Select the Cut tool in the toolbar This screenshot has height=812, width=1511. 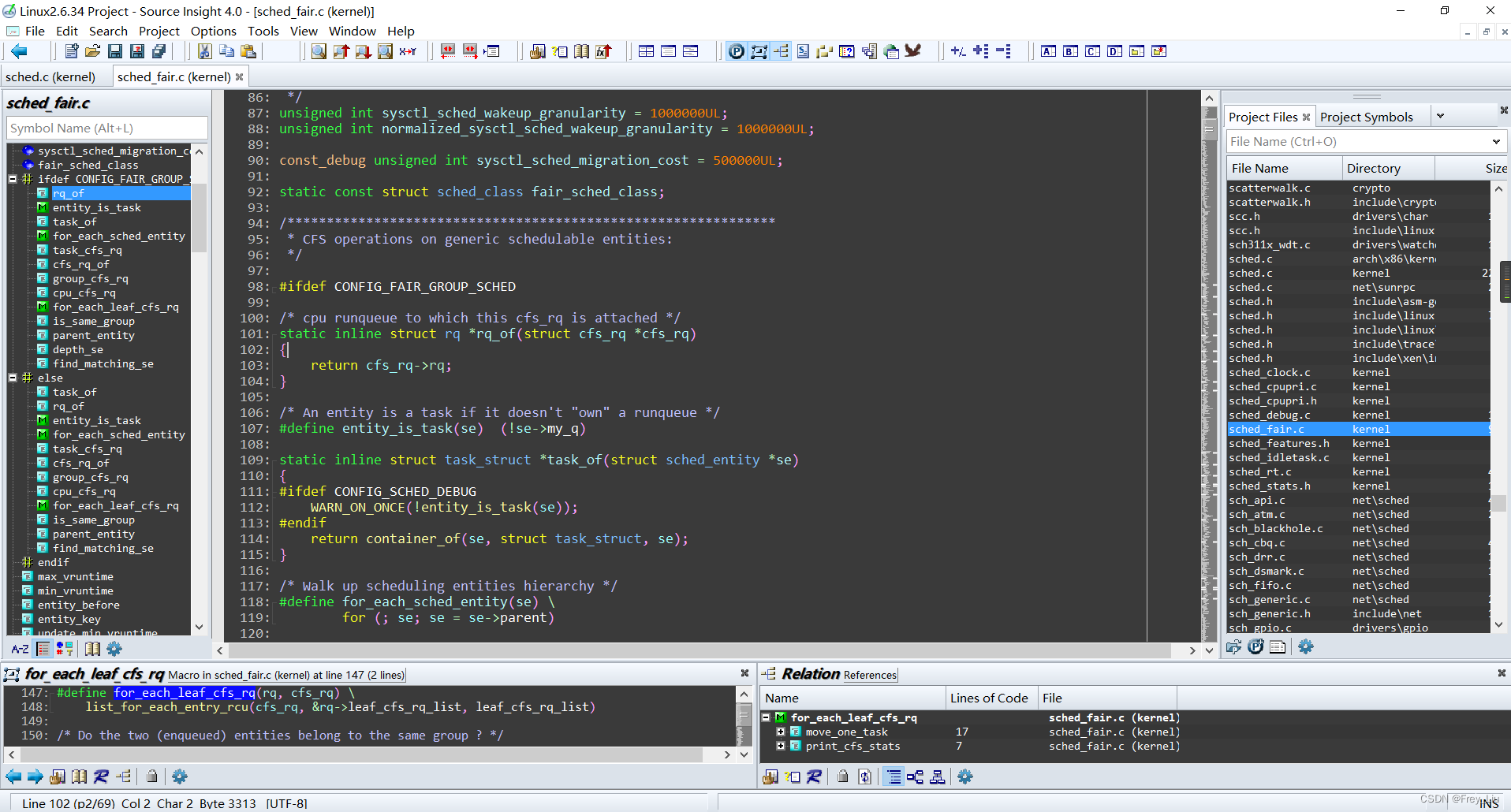(204, 50)
